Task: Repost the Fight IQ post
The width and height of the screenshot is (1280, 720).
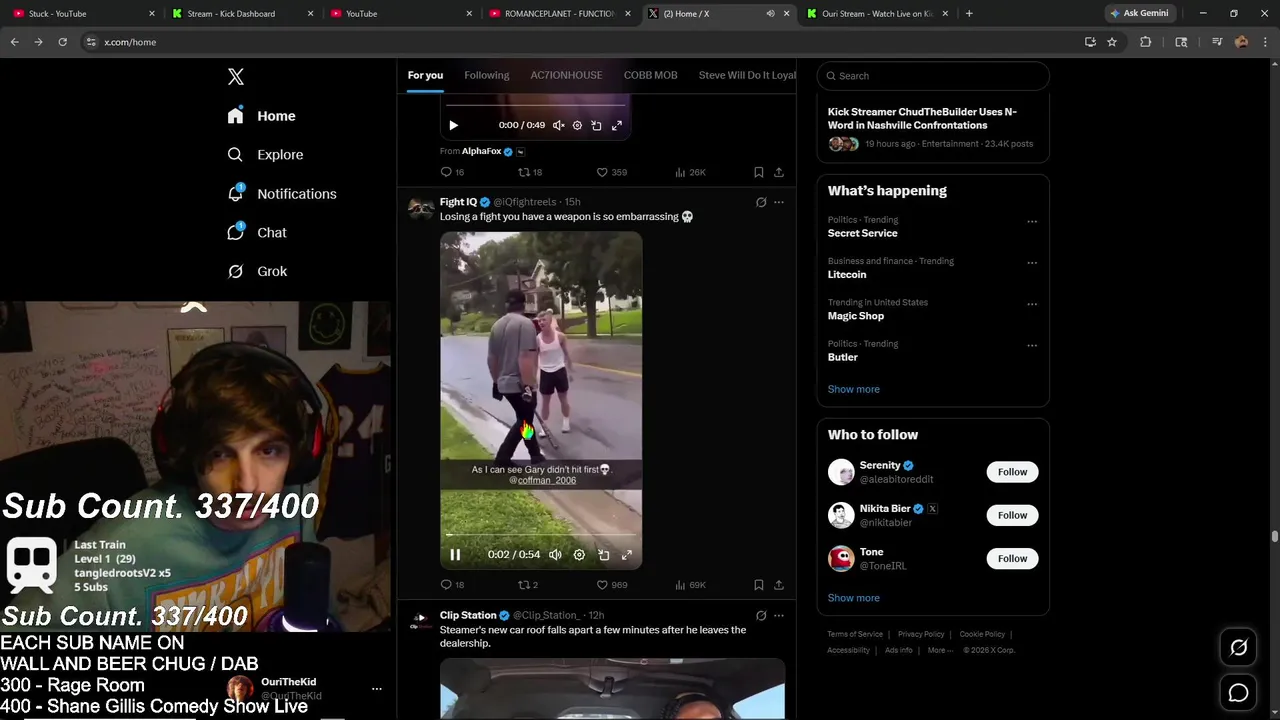Action: point(527,585)
